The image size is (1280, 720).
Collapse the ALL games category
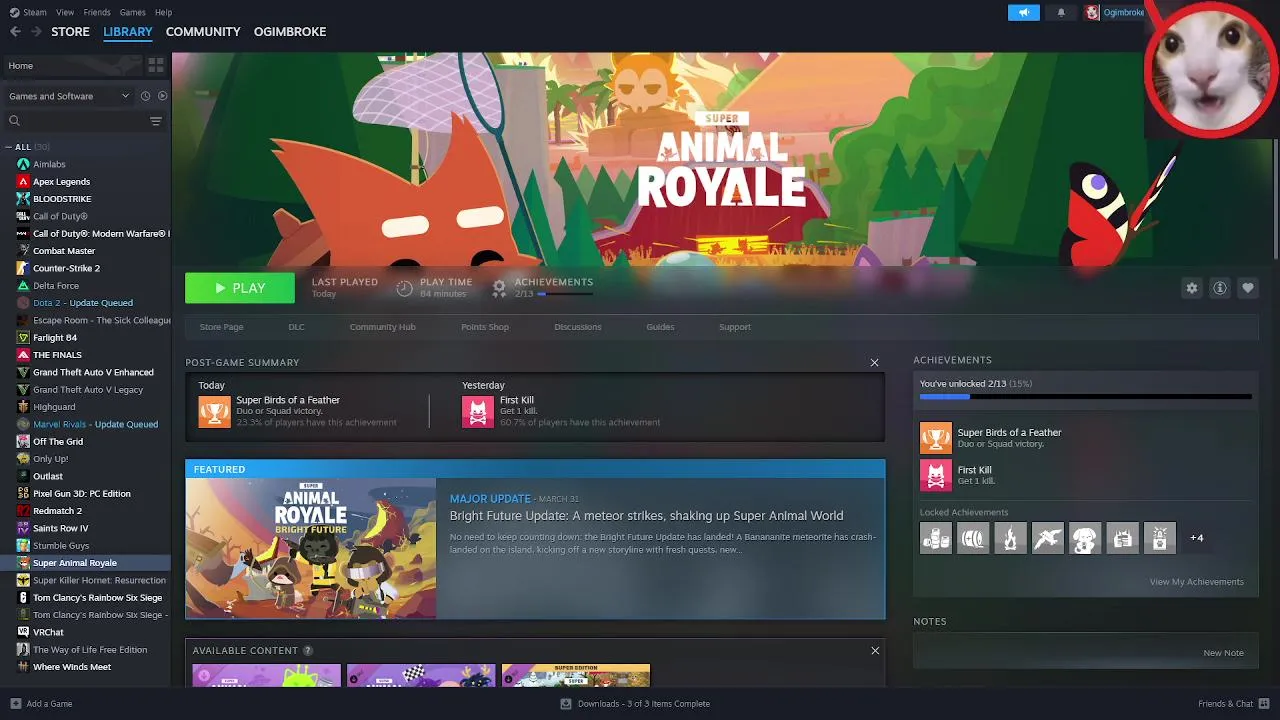[8, 147]
